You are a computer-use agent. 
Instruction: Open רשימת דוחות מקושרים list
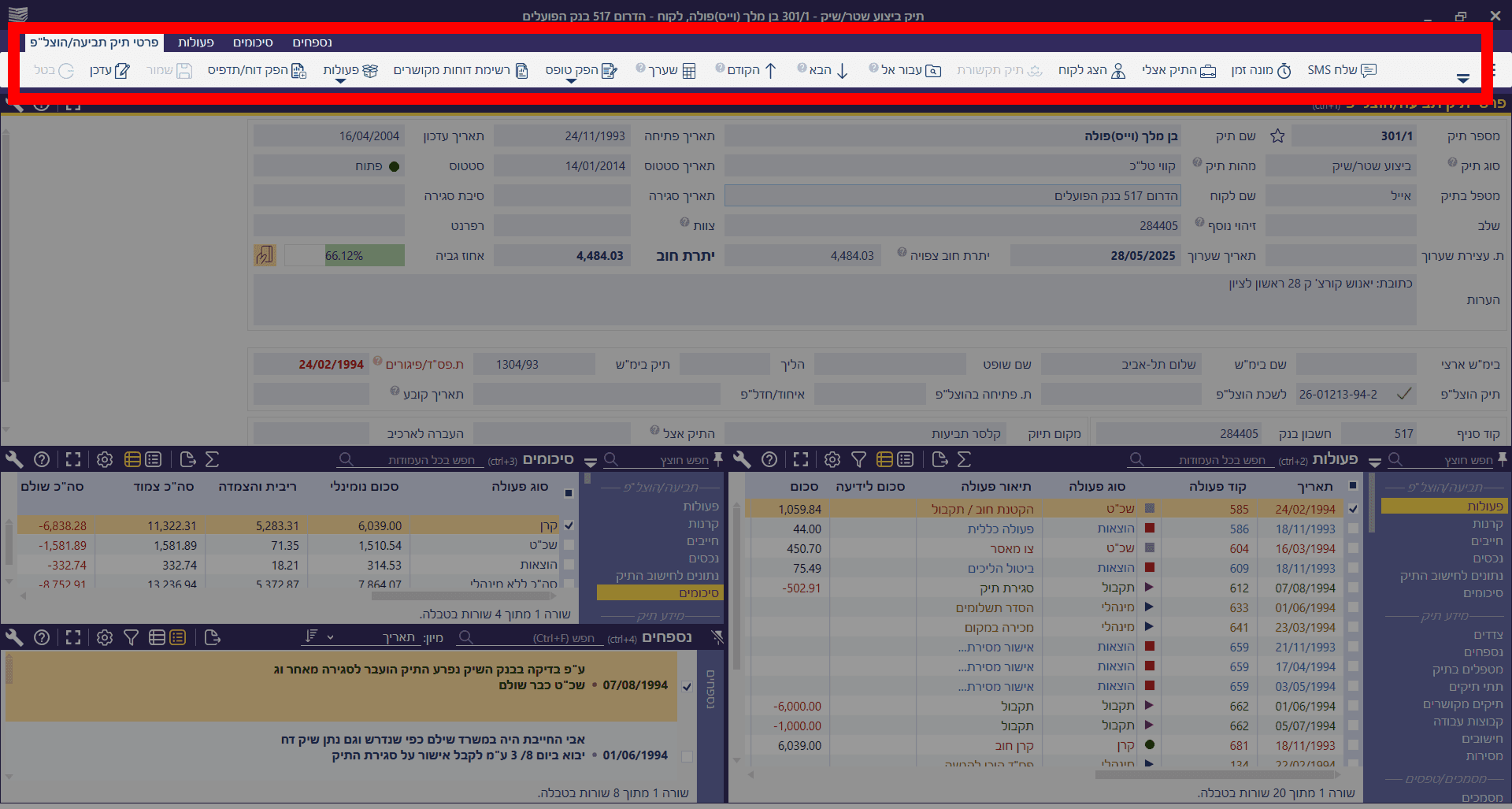point(522,71)
